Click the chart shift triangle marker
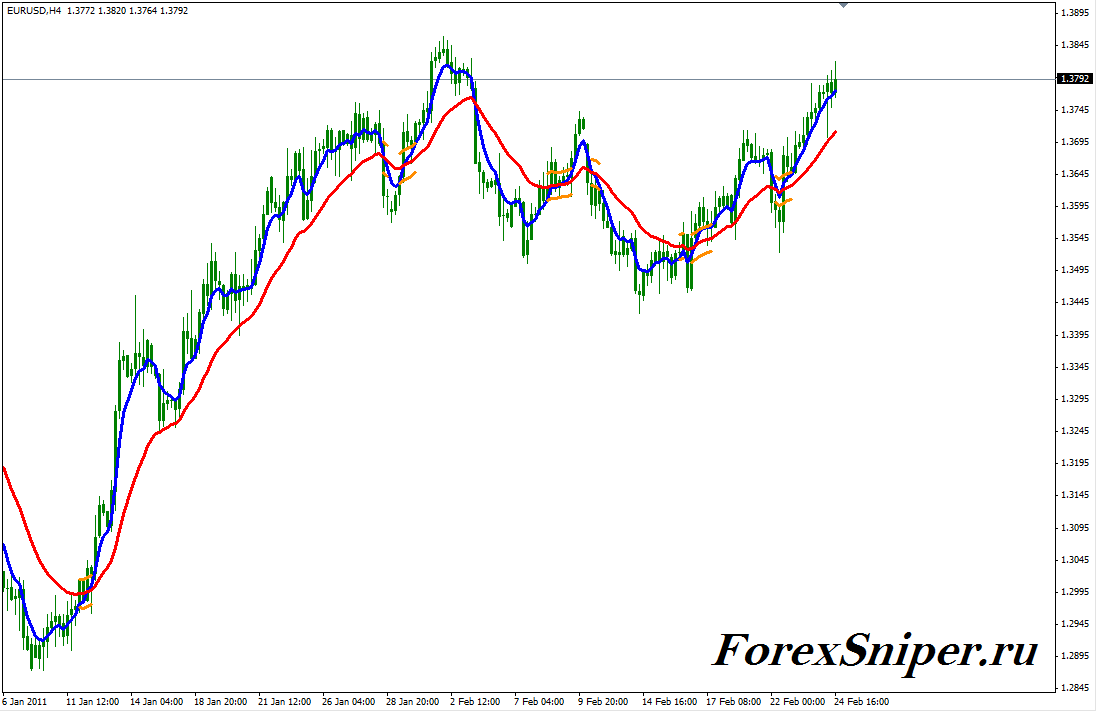Image resolution: width=1097 pixels, height=712 pixels. (x=844, y=5)
